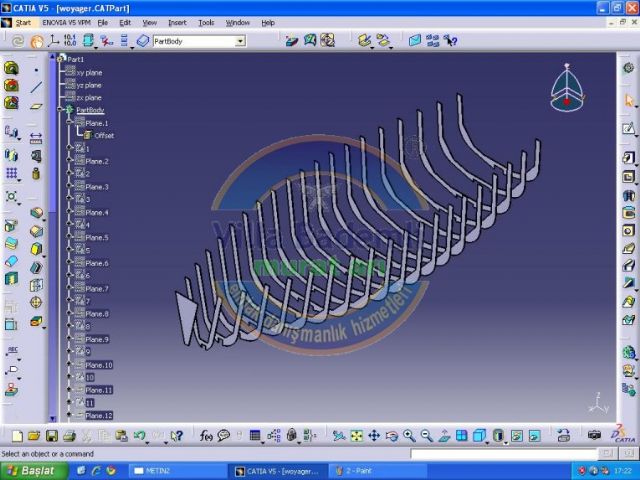This screenshot has width=640, height=480.
Task: Collapse the Plane.1 tree node
Action: (69, 123)
